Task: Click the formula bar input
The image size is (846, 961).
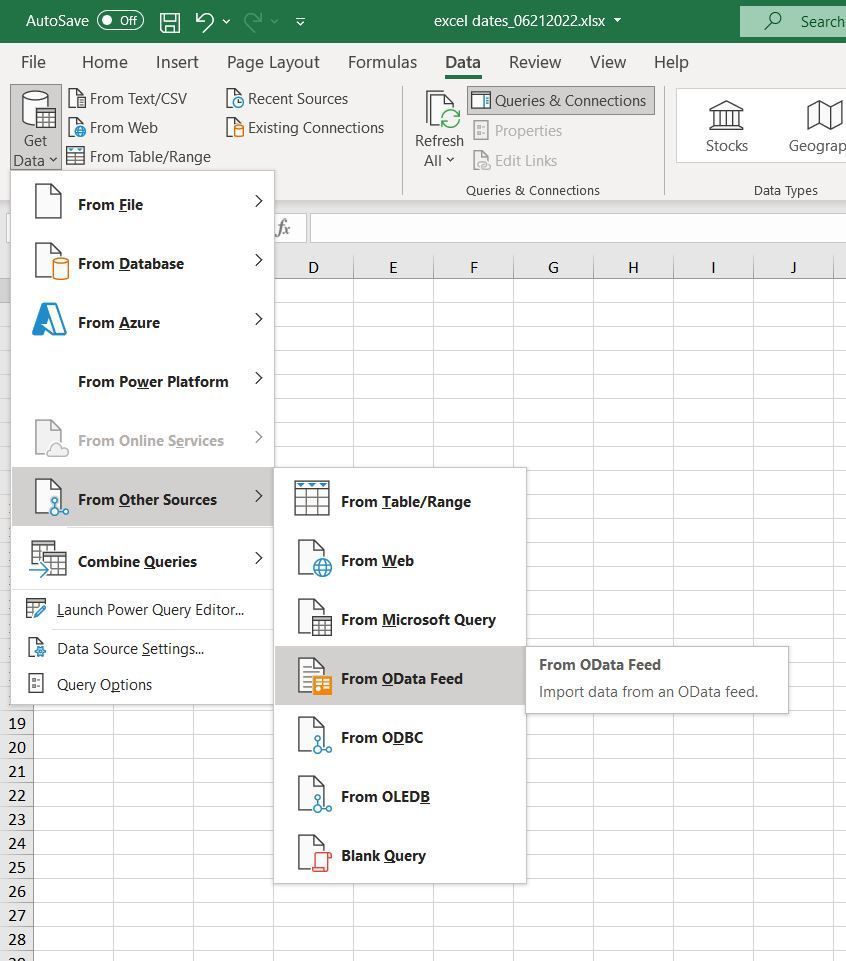Action: 577,228
